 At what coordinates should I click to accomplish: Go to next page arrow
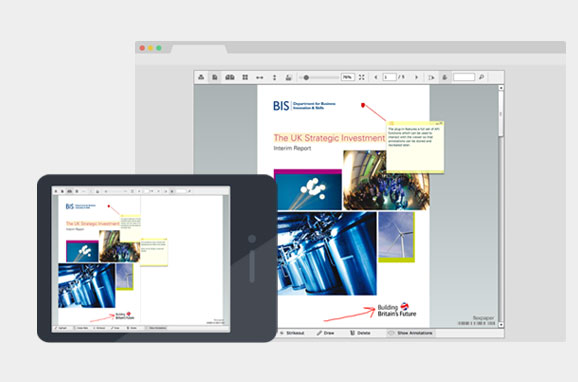(417, 77)
